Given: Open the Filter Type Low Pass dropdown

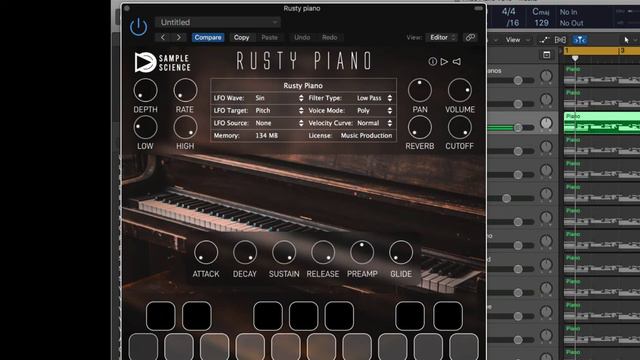Looking at the screenshot, I should tap(374, 98).
